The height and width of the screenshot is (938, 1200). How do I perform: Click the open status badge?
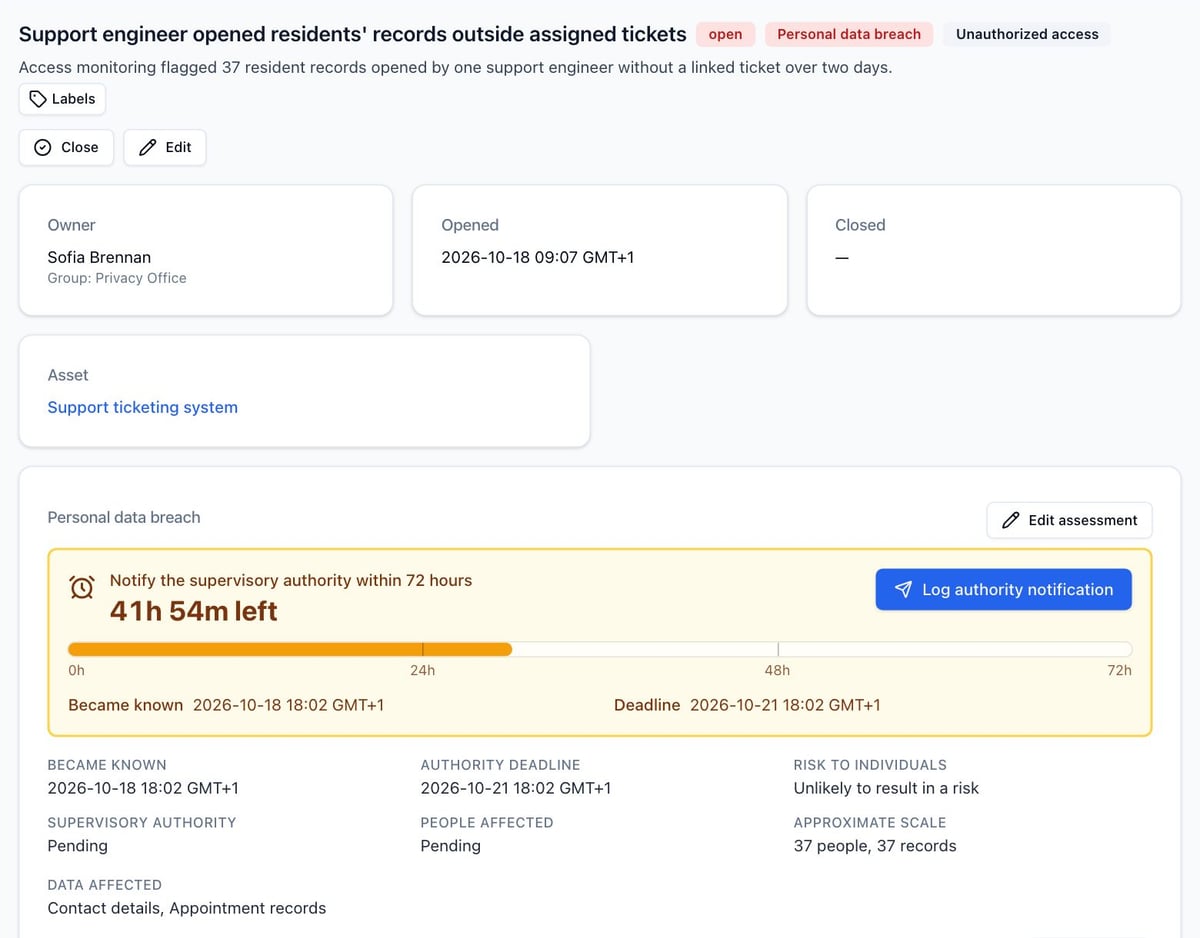coord(725,34)
